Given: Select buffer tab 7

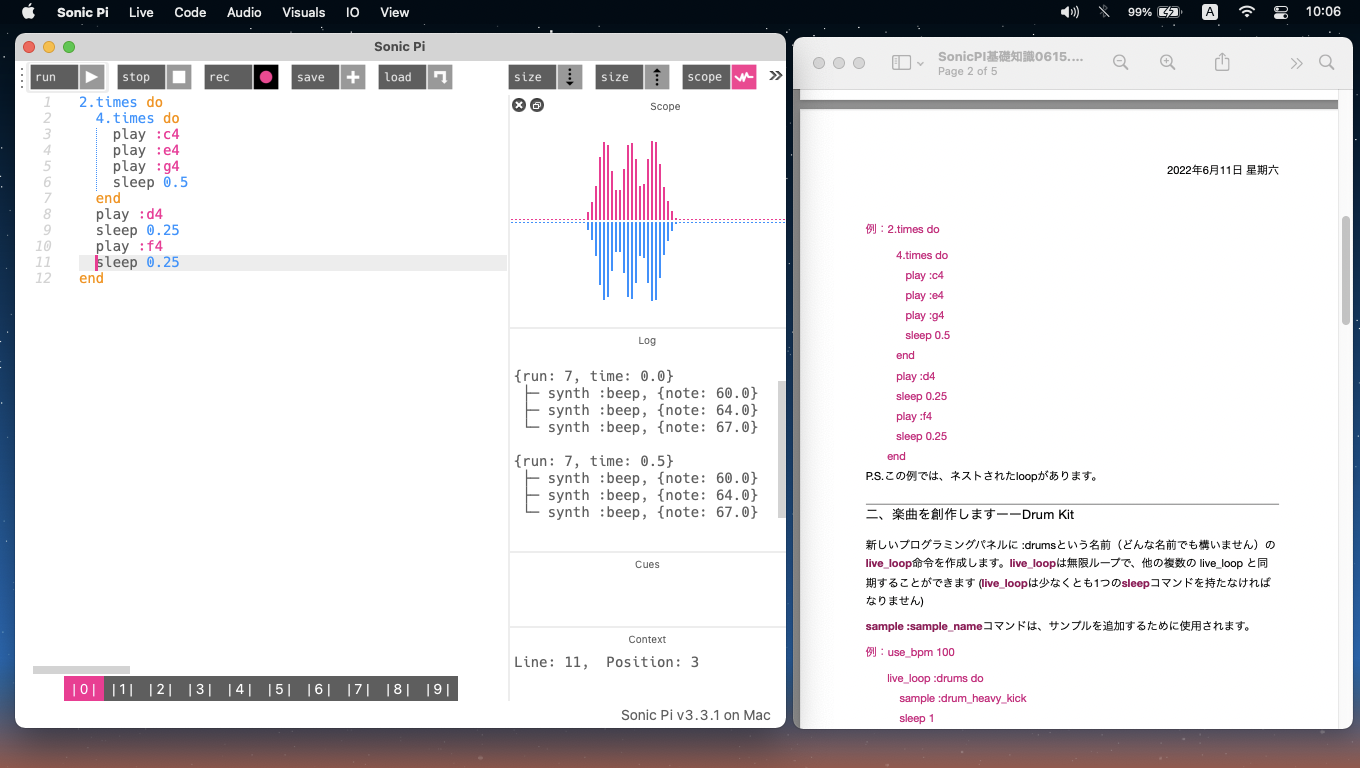Looking at the screenshot, I should [359, 689].
